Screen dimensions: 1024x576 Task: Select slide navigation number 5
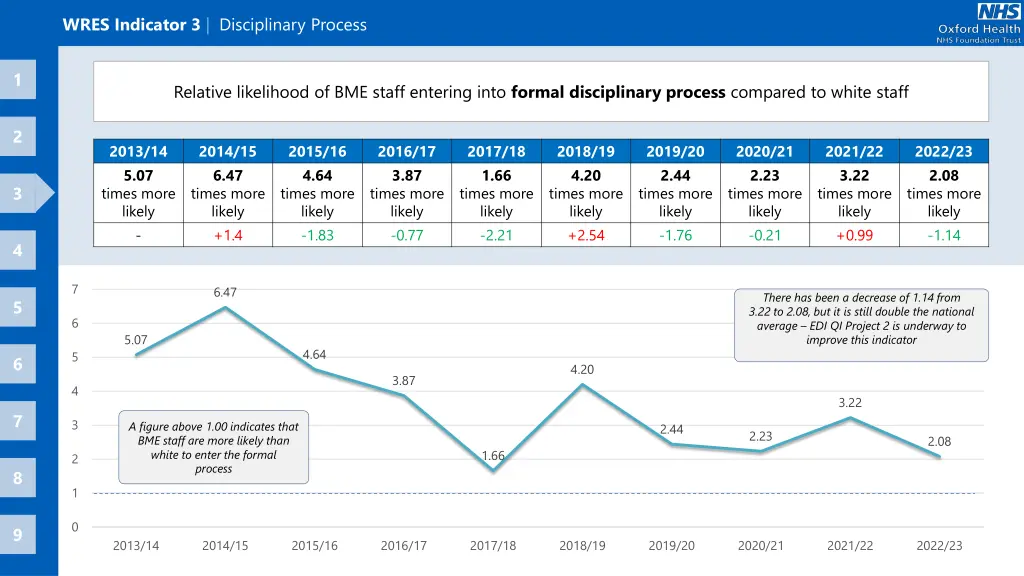click(x=19, y=307)
